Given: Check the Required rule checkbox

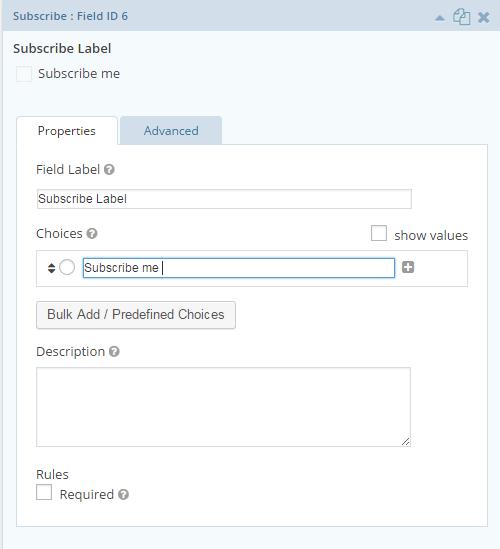Looking at the screenshot, I should 44,492.
